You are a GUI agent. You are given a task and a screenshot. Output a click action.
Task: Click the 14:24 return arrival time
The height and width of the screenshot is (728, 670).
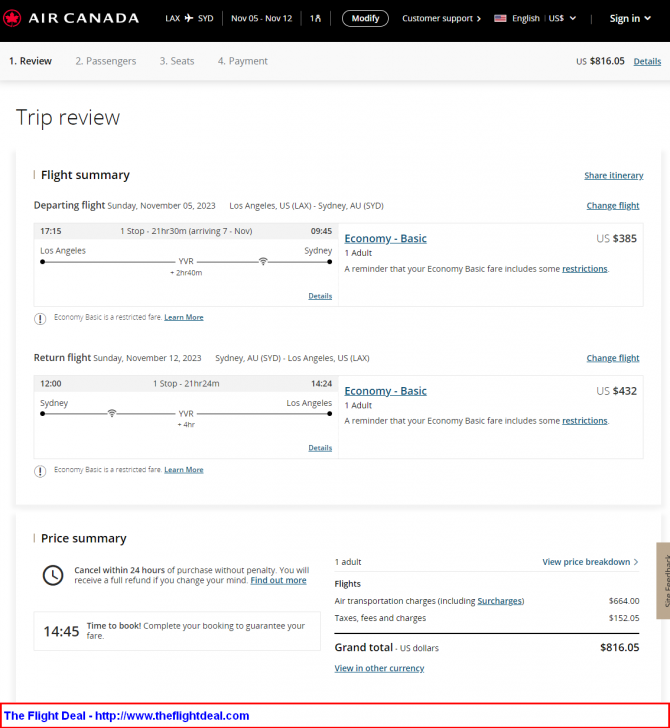[321, 384]
